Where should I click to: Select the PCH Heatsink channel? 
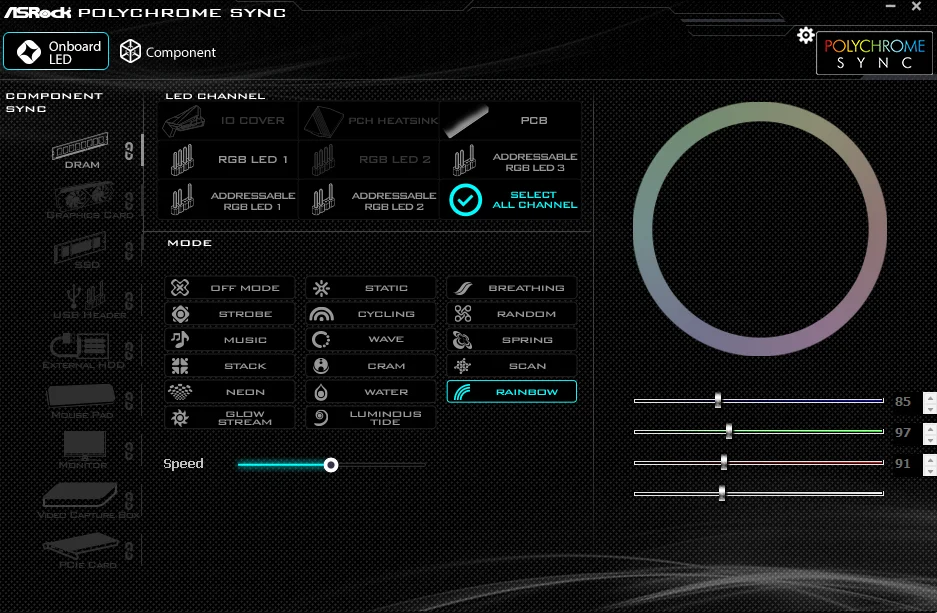(369, 121)
